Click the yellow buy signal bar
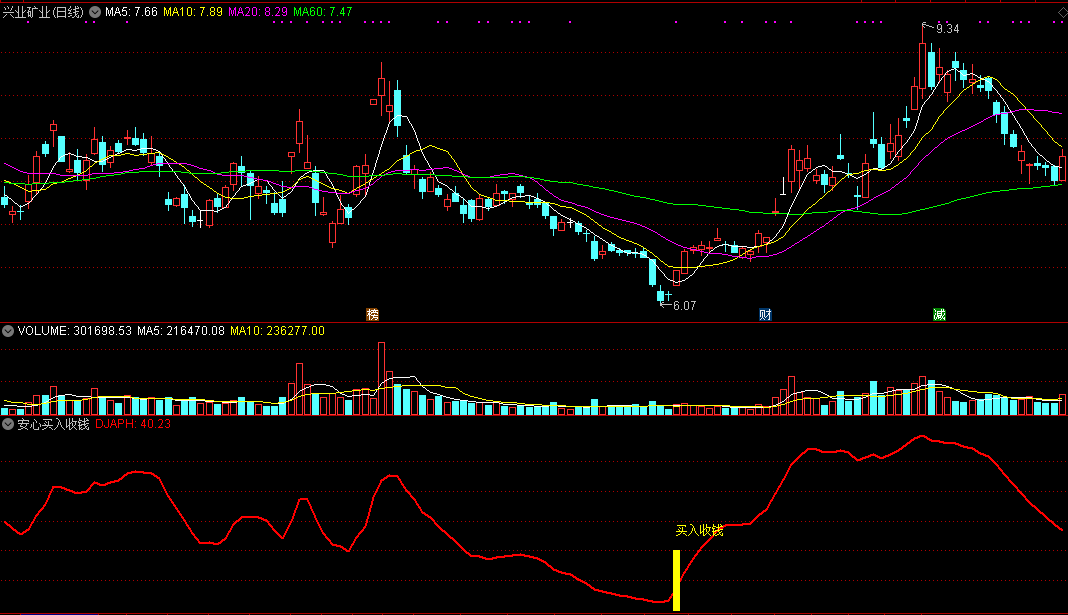The height and width of the screenshot is (615, 1068). (x=676, y=580)
